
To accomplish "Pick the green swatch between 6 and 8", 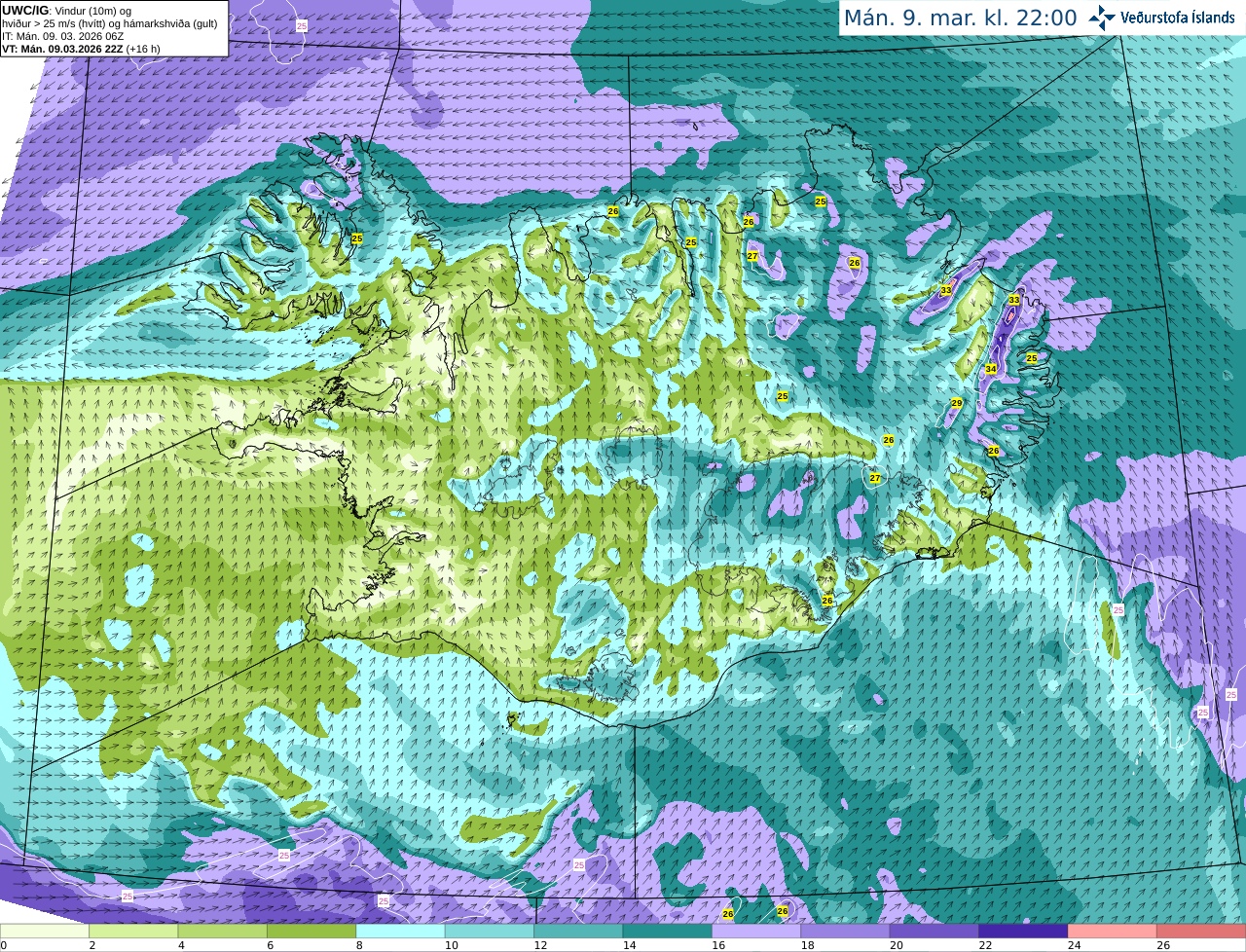I will tap(311, 932).
